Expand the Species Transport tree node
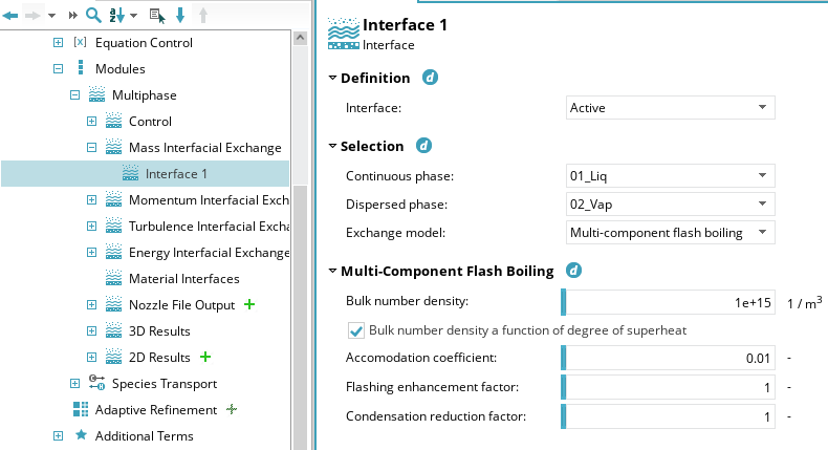The width and height of the screenshot is (828, 450). click(x=75, y=383)
